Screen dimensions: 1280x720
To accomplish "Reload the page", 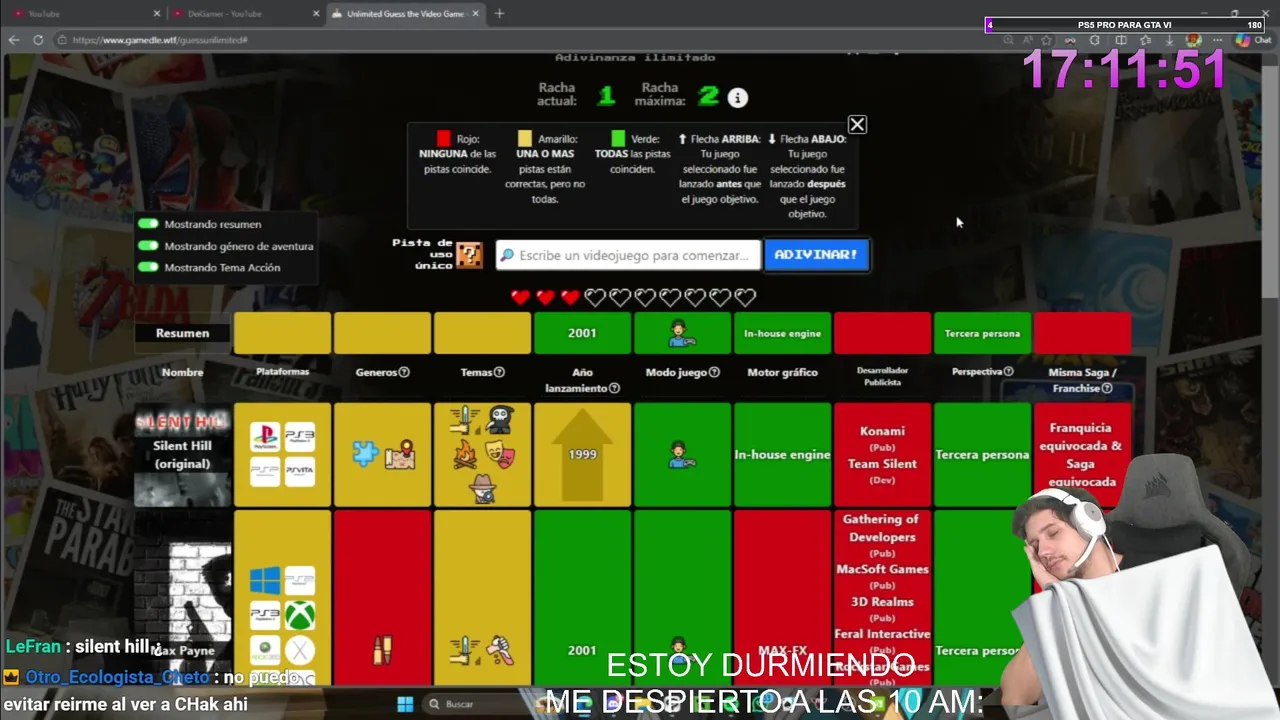I will point(38,40).
